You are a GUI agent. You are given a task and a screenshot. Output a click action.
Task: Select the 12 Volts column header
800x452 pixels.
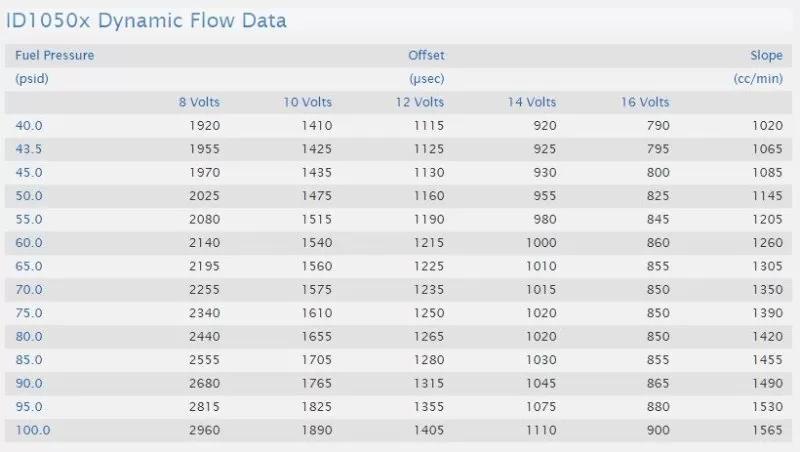419,102
